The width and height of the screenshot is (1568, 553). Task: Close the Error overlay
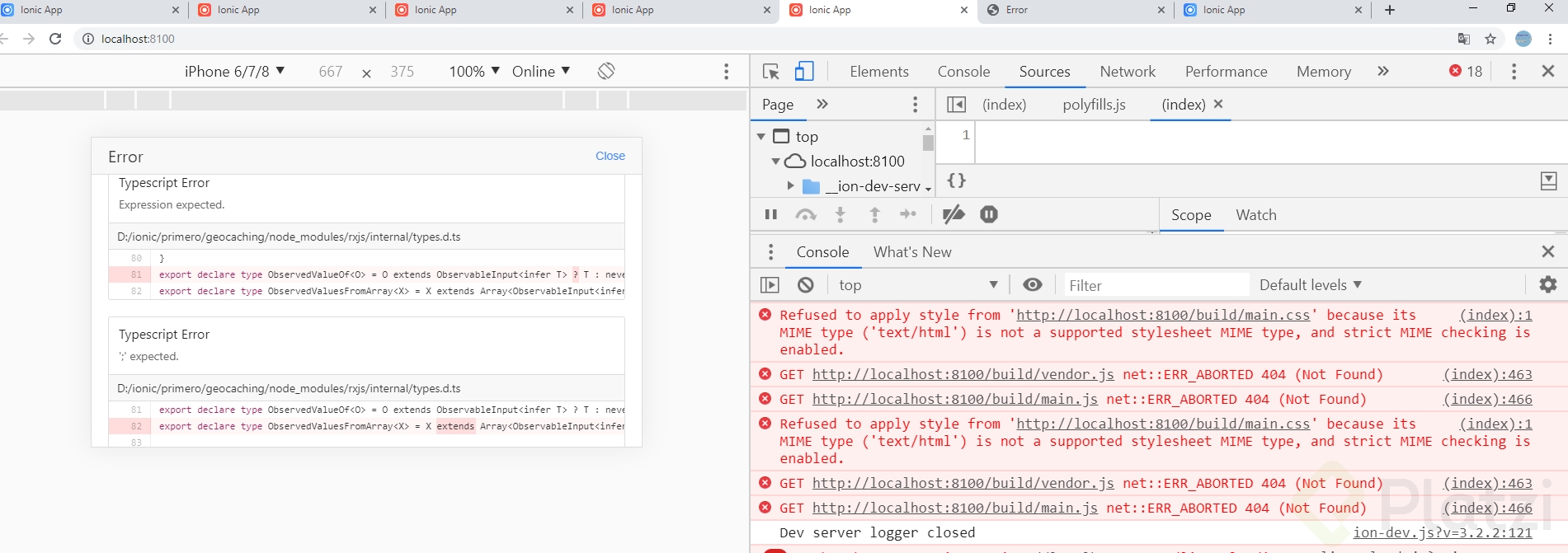pos(610,156)
